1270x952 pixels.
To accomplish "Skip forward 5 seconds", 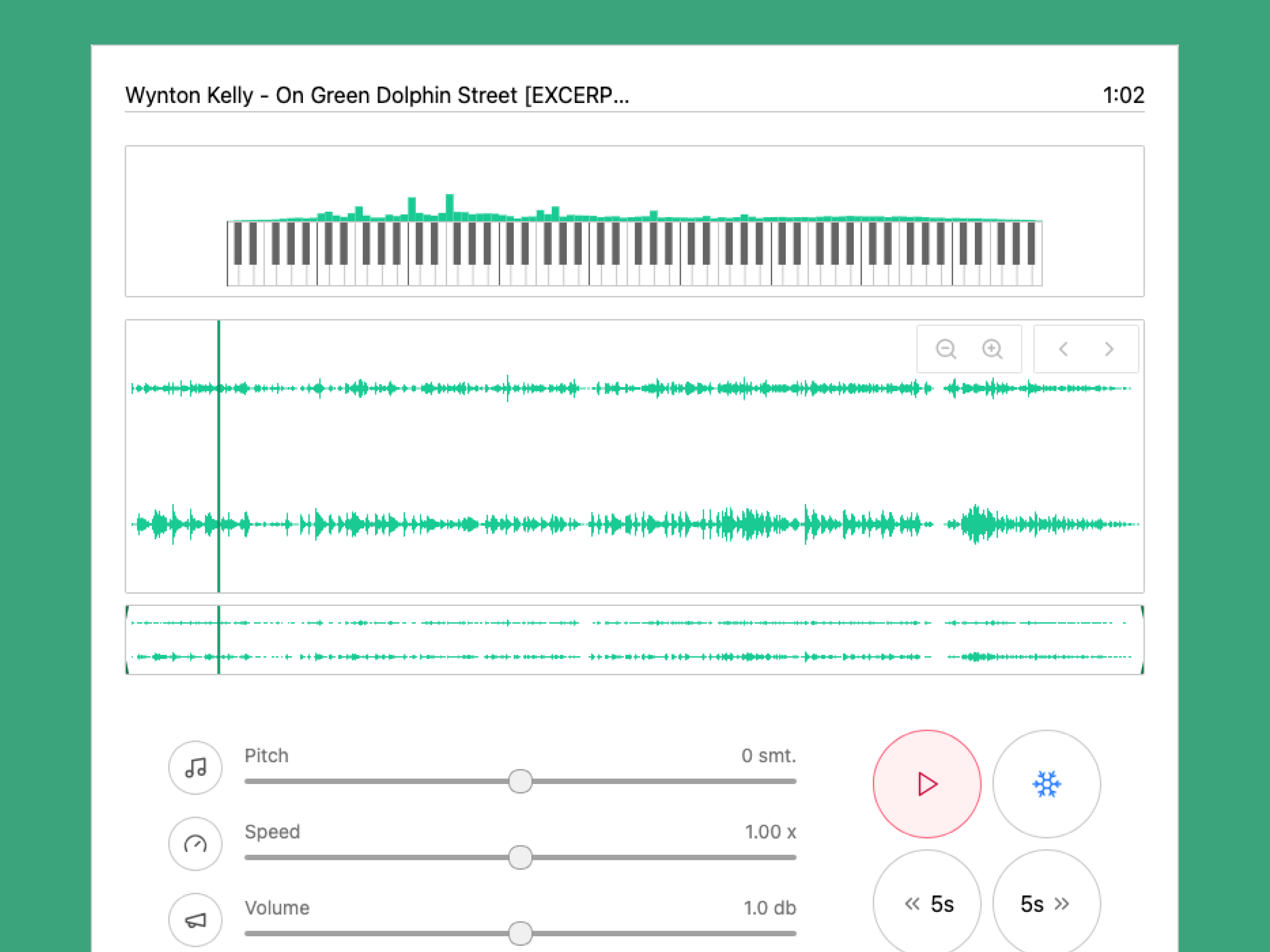I will (1046, 904).
